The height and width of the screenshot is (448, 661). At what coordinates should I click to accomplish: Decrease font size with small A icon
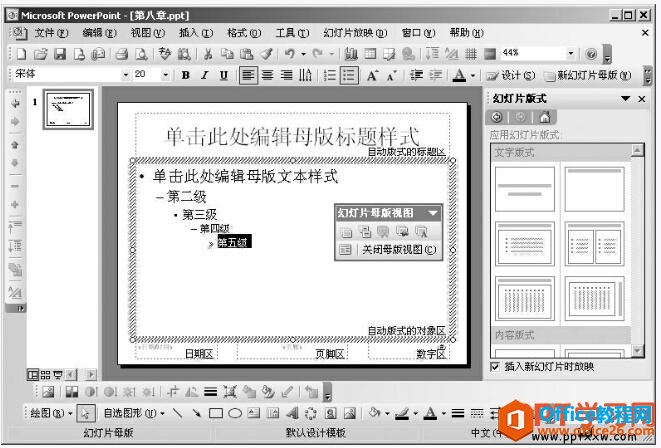391,76
